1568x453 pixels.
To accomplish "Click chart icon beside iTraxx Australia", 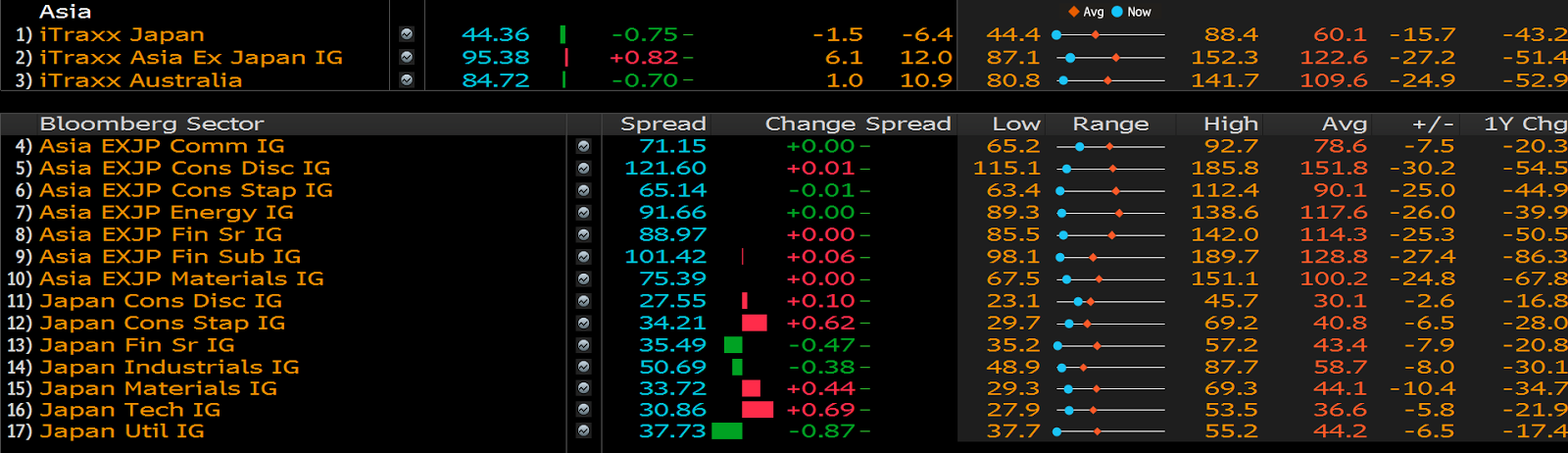I will pos(407,80).
